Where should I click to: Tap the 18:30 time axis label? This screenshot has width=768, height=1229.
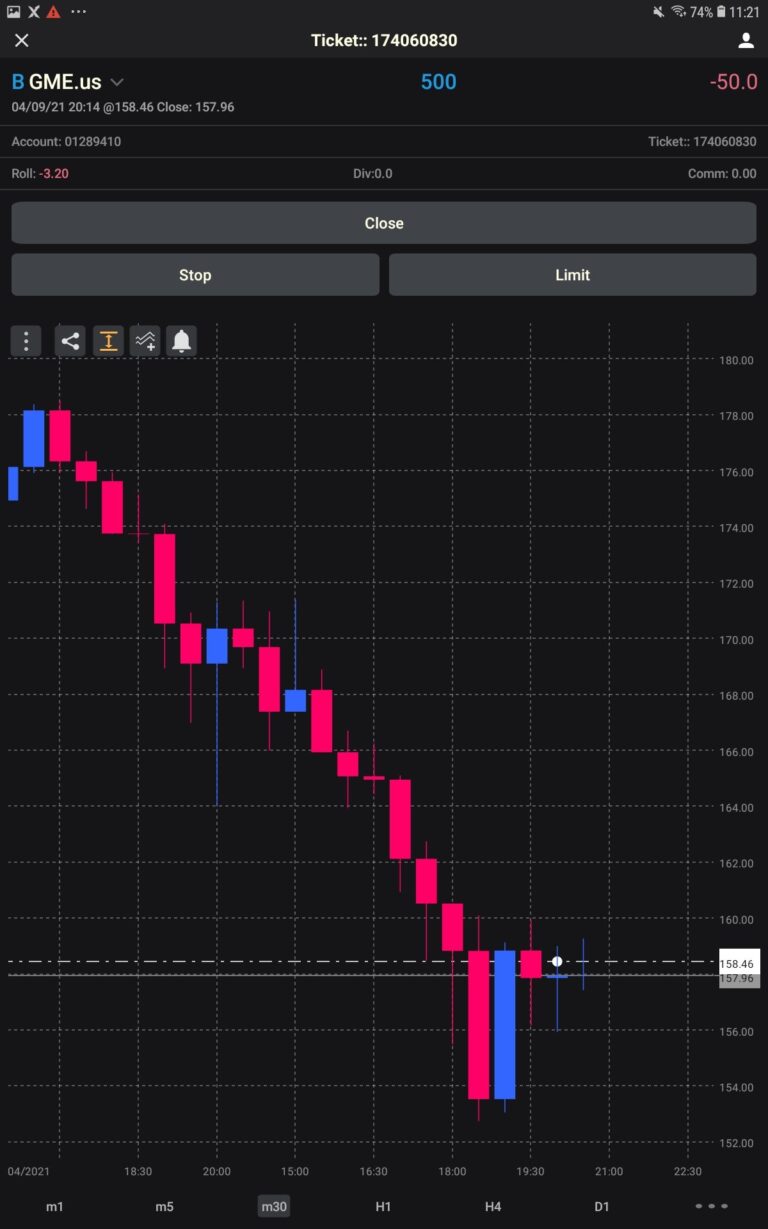click(x=138, y=1171)
